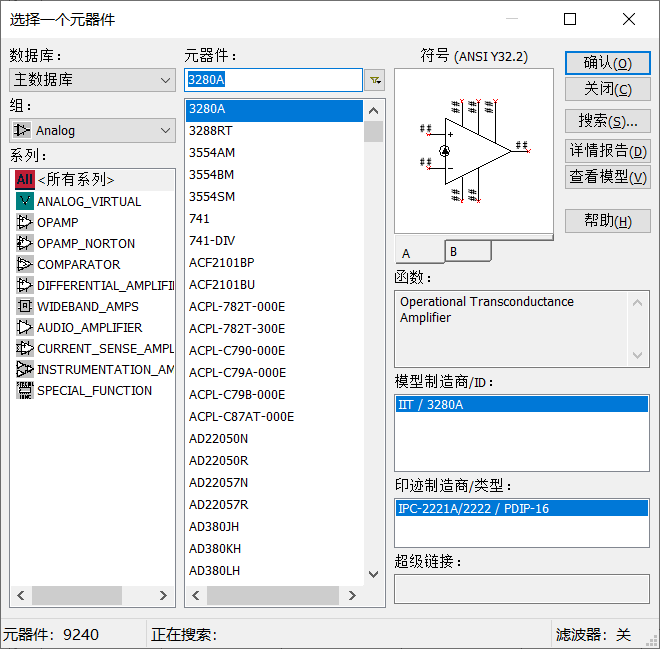660x649 pixels.
Task: Select the AUDIO_AMPLIFIER family icon
Action: pyautogui.click(x=25, y=327)
